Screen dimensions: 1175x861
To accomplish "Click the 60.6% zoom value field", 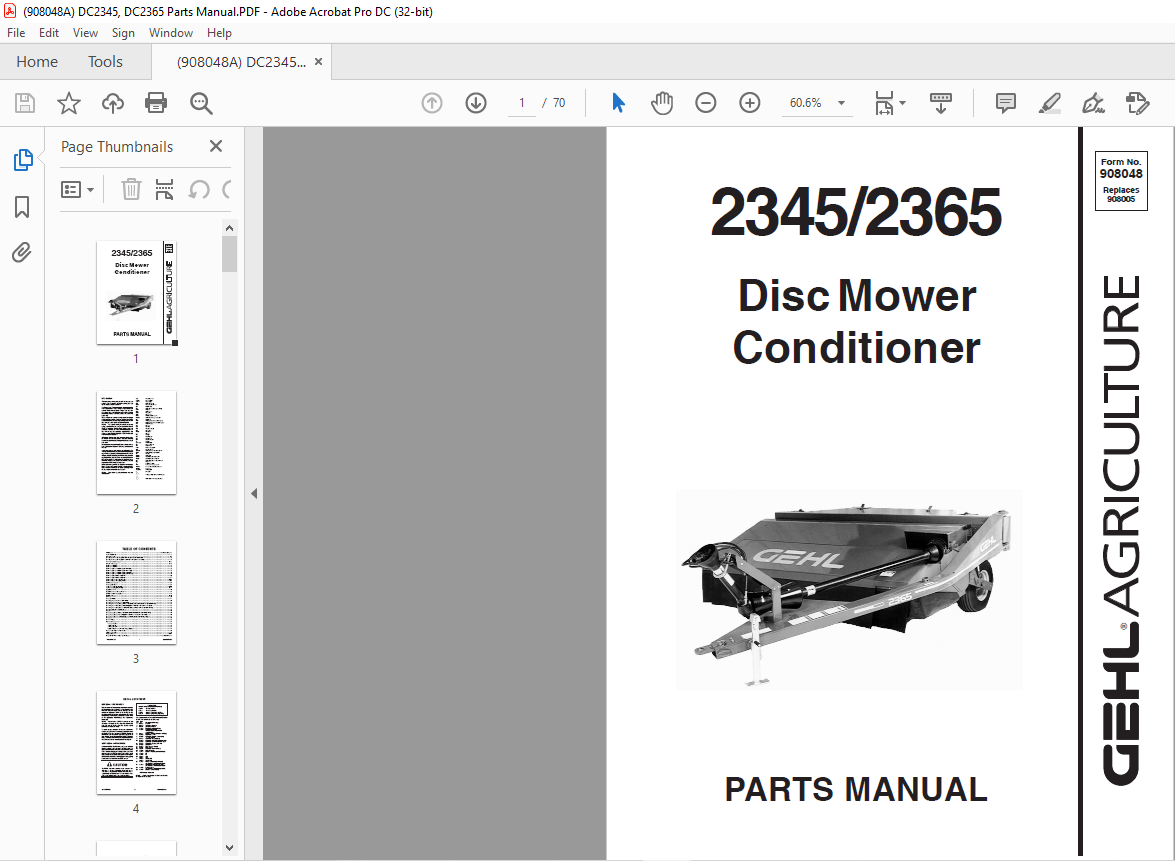I will [x=805, y=103].
